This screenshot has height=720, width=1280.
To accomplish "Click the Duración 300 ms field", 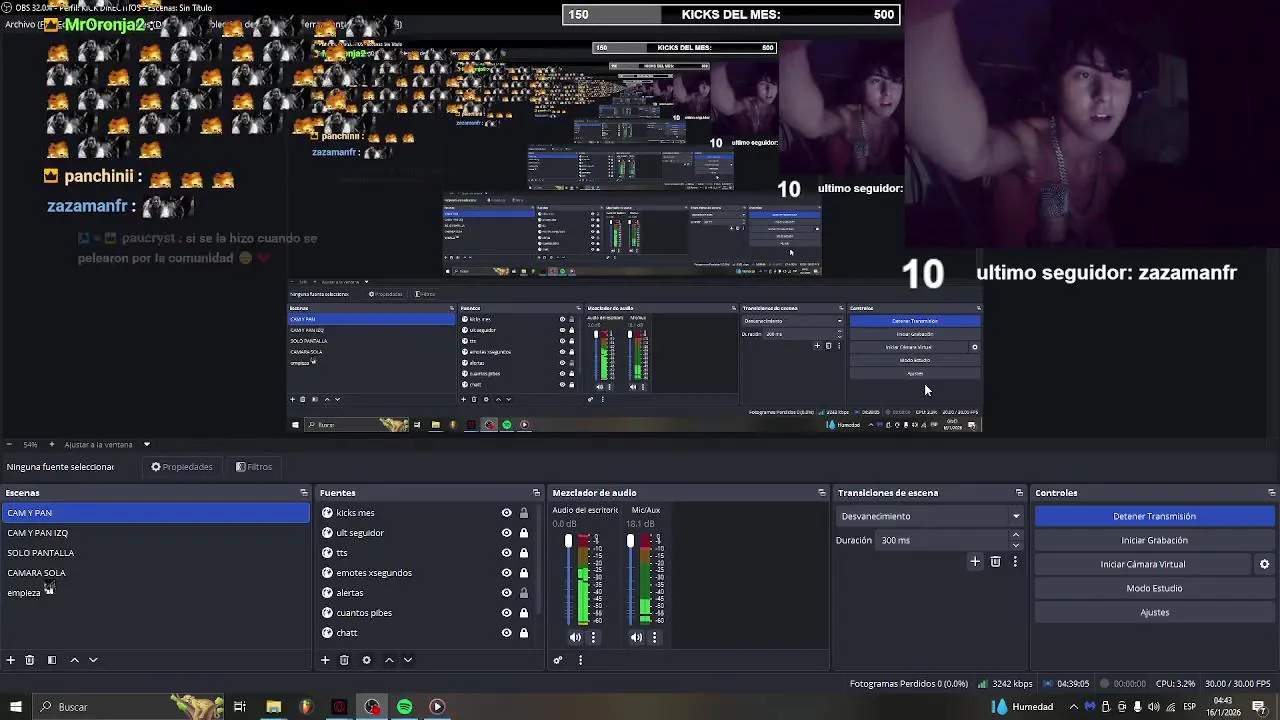I will click(x=943, y=540).
